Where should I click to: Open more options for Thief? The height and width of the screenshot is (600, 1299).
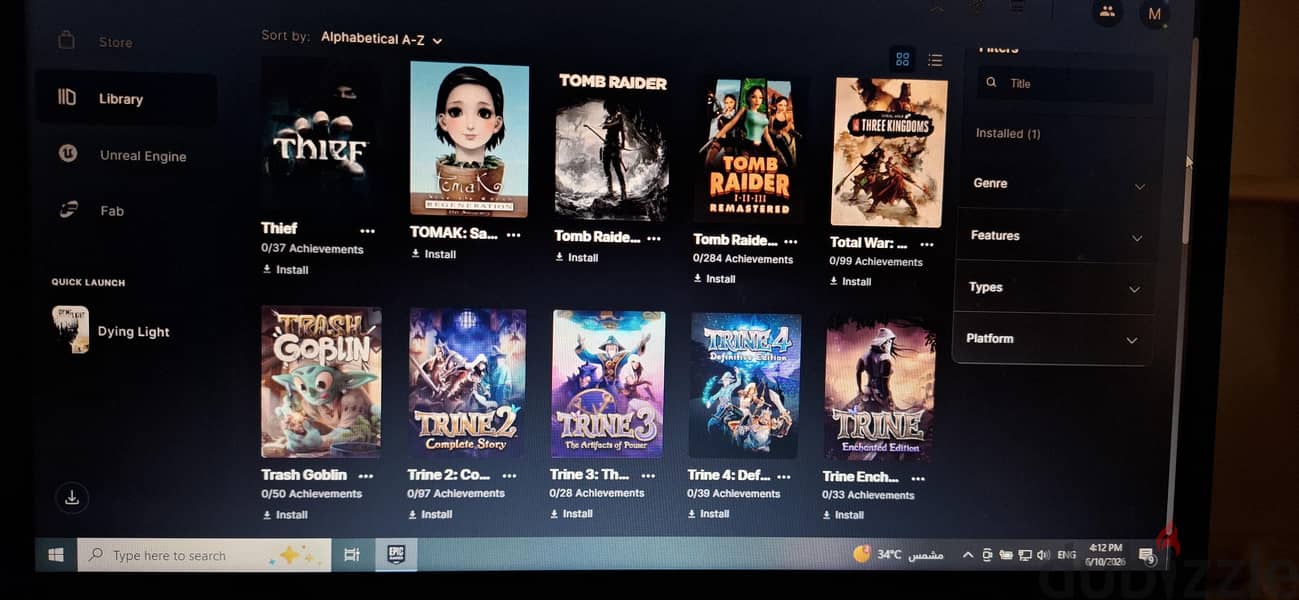coord(368,230)
